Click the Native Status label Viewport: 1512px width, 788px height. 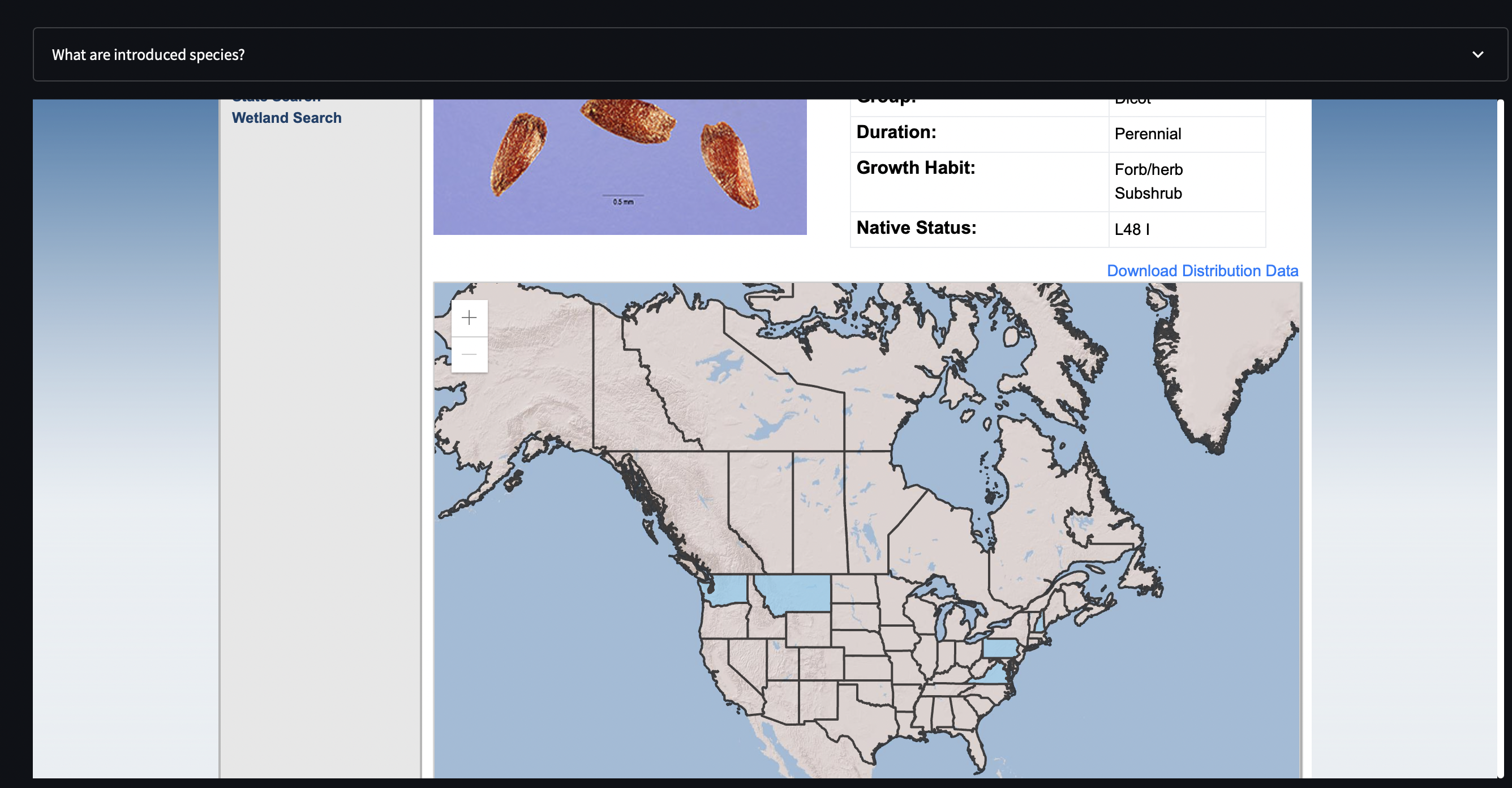coord(916,228)
